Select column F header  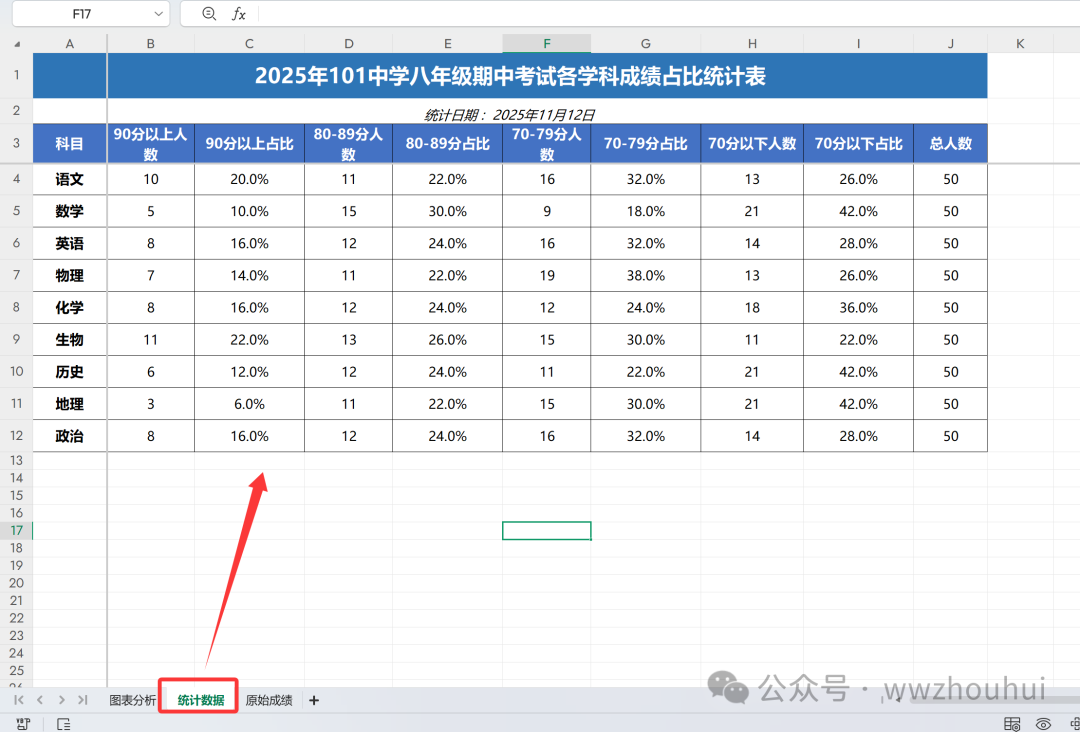tap(546, 43)
